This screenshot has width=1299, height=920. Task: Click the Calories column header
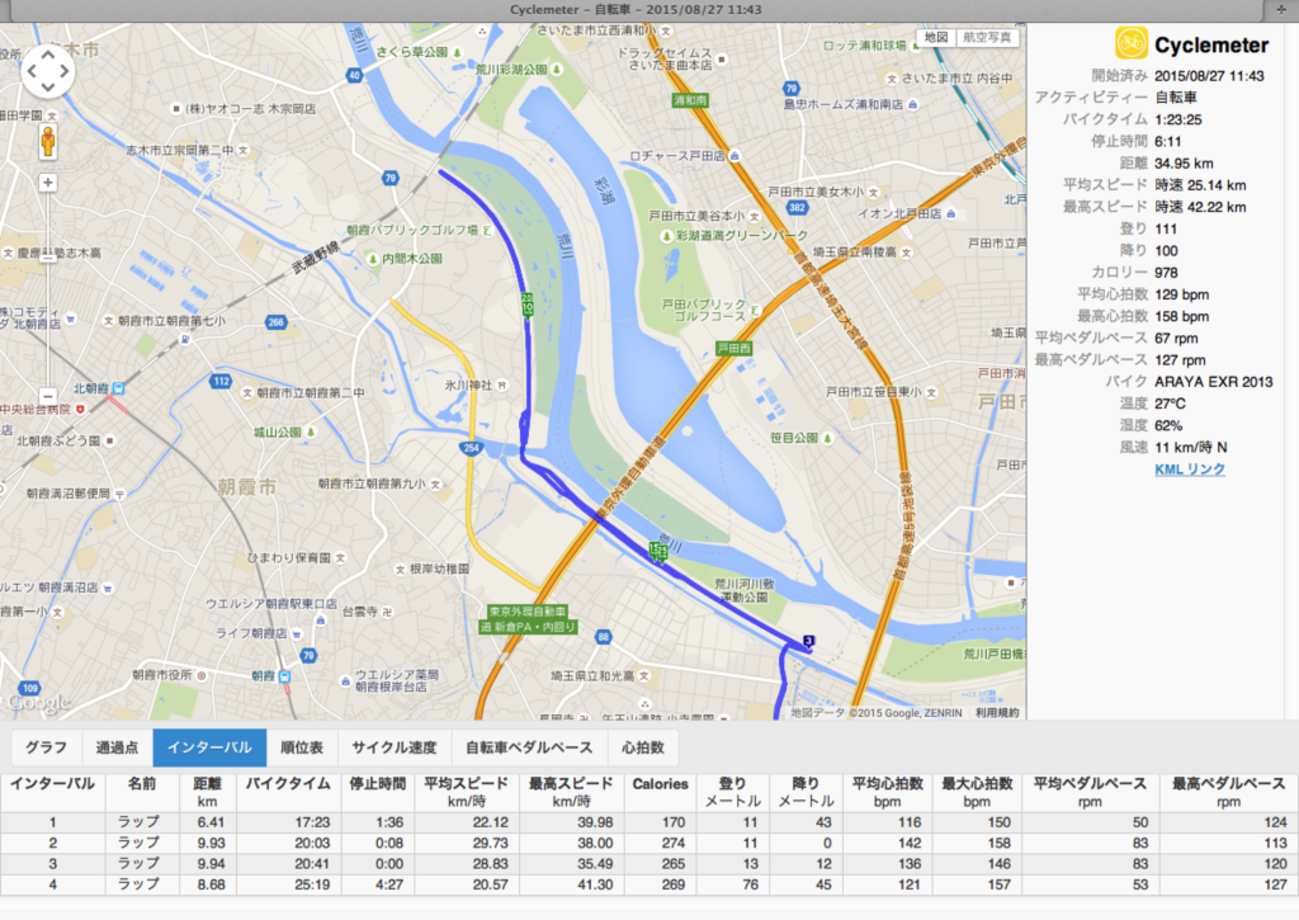pos(660,792)
